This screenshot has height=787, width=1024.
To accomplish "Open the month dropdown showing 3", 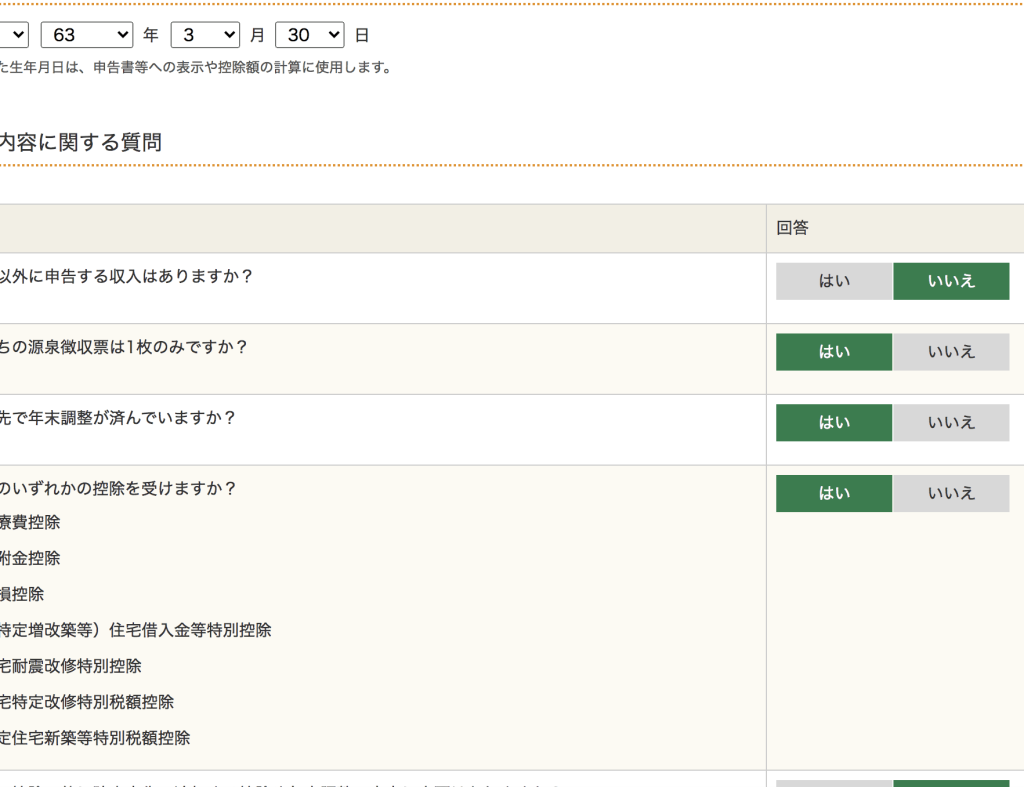I will [205, 35].
